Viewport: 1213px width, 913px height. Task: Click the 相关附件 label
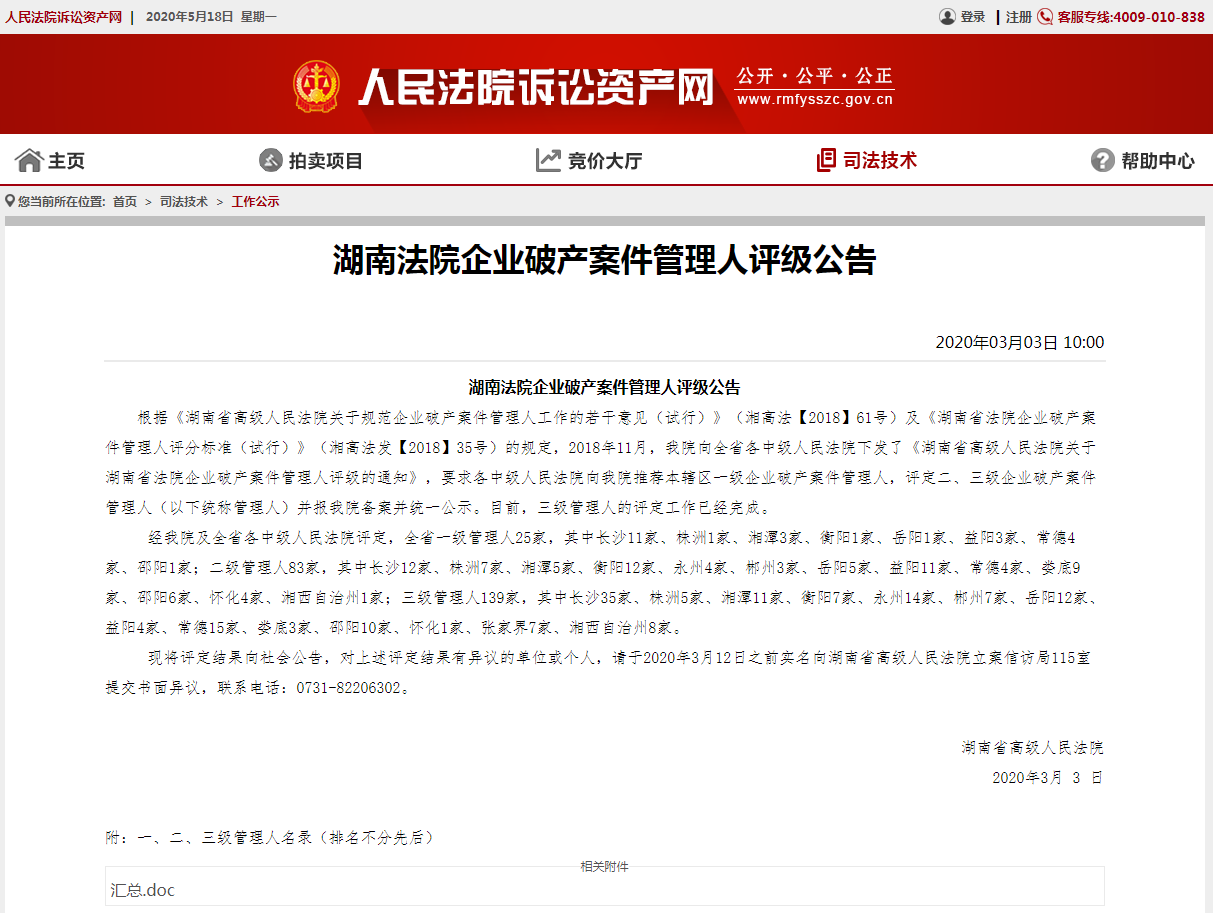(x=605, y=866)
